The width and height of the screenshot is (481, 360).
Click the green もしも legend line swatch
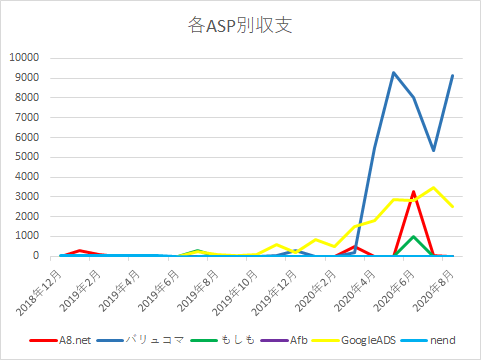coord(204,341)
